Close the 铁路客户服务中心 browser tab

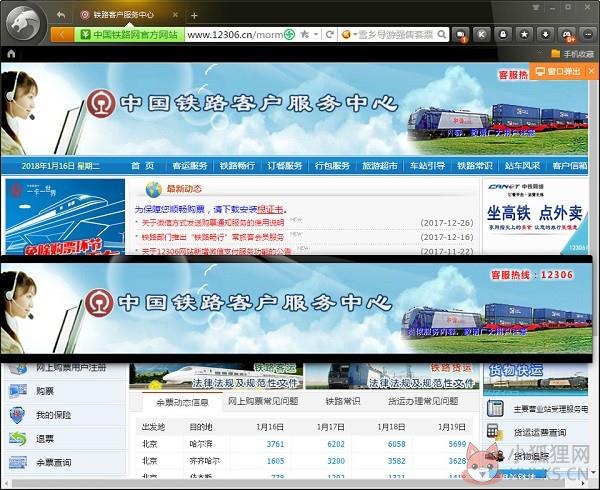(175, 15)
